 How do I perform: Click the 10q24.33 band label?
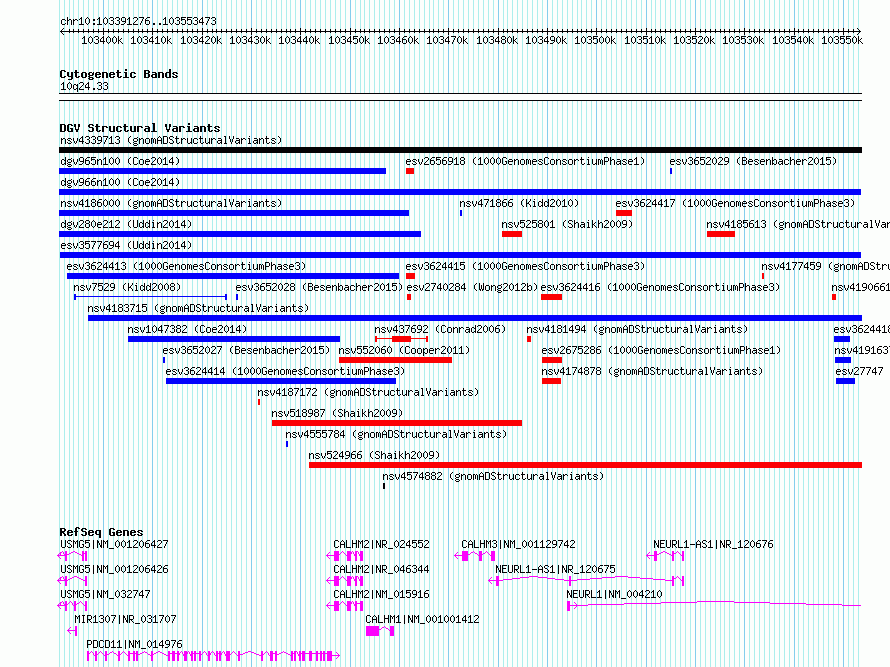click(84, 86)
